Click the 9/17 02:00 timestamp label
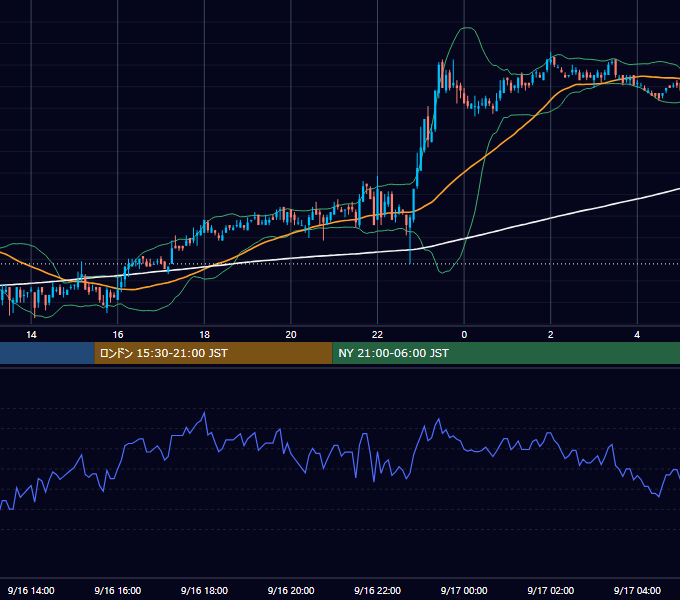The image size is (680, 600). [550, 590]
